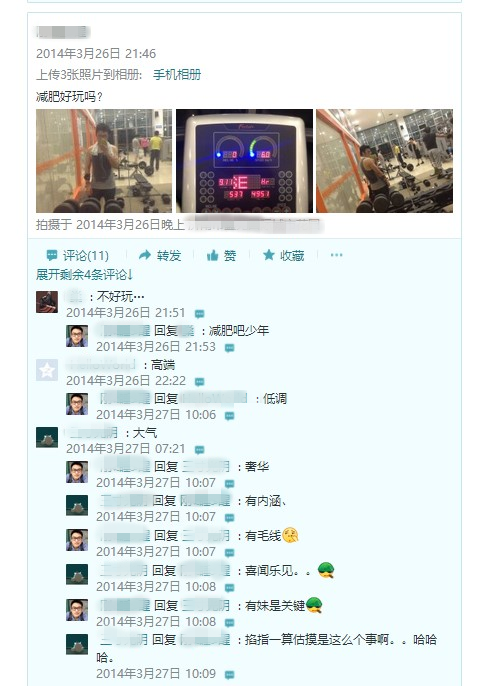Click the reply bubble beside 喜闻乐见 comment time
The height and width of the screenshot is (686, 480).
coord(230,588)
